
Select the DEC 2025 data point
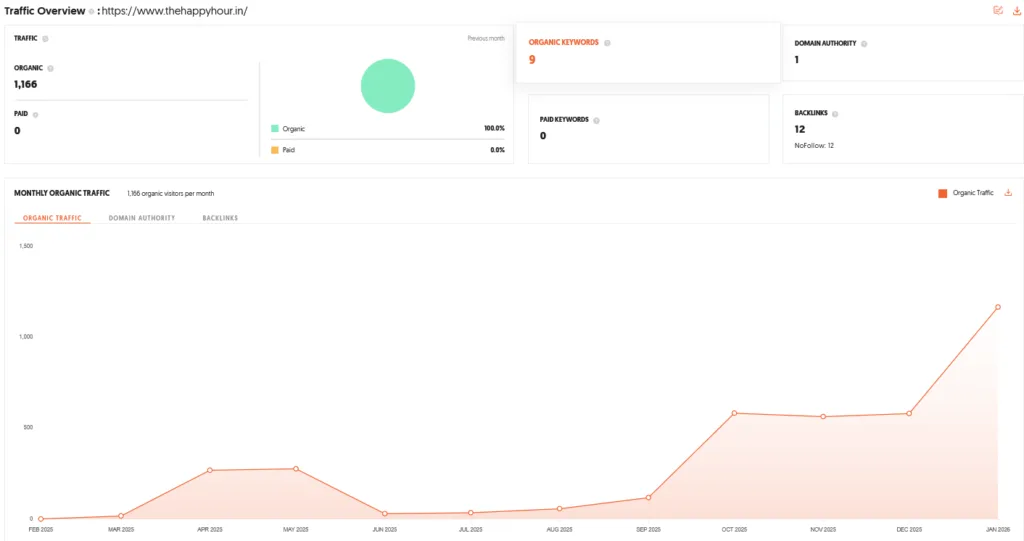(909, 414)
